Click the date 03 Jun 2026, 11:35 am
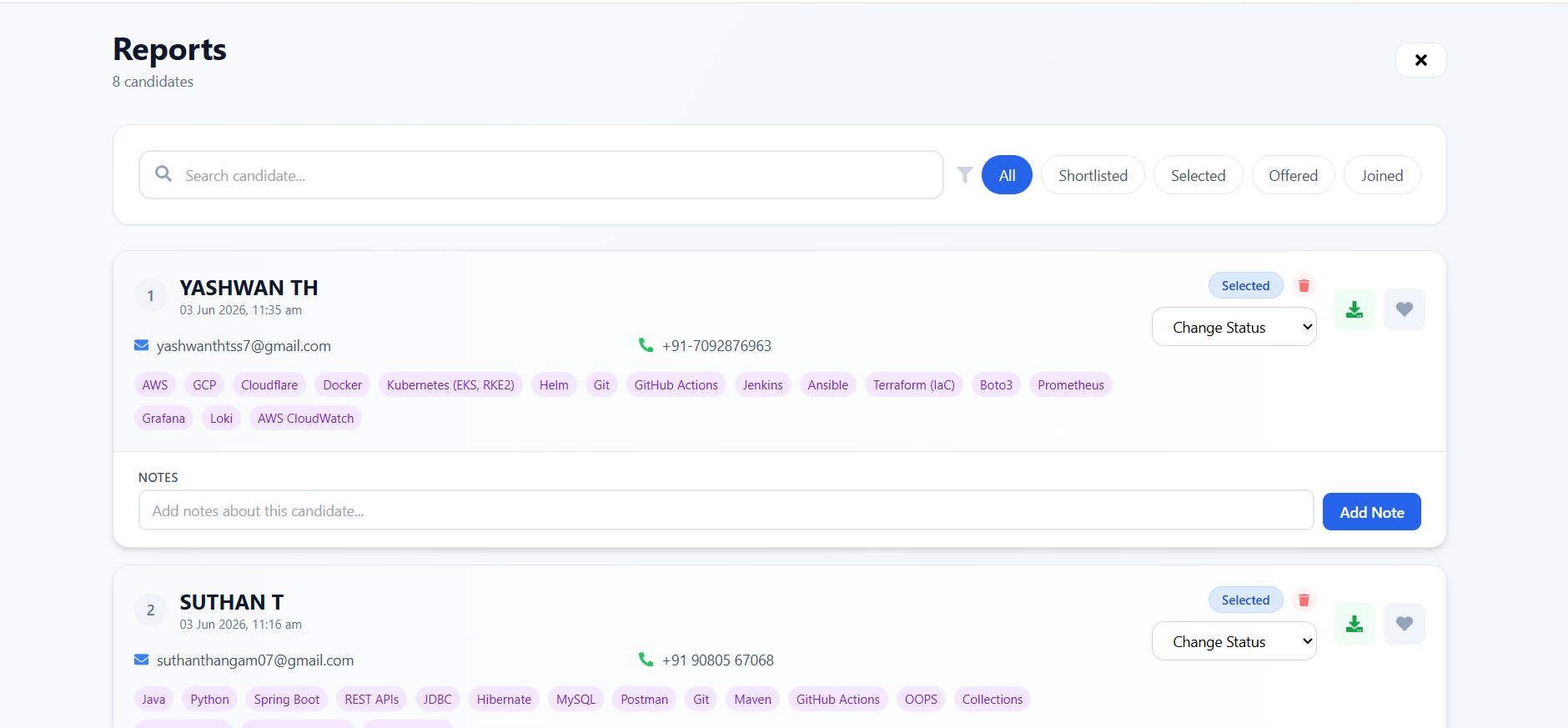Image resolution: width=1568 pixels, height=728 pixels. click(241, 310)
